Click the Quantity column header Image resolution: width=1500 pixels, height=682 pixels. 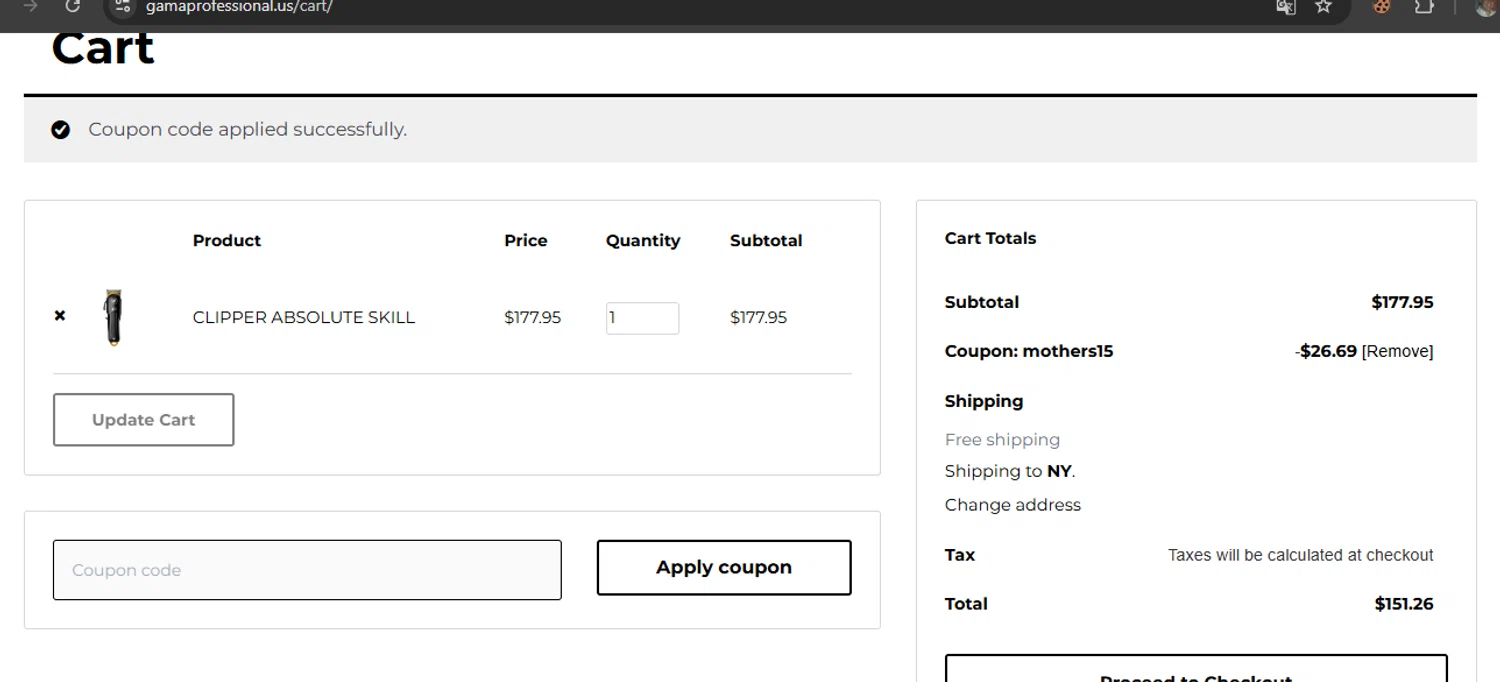click(643, 241)
